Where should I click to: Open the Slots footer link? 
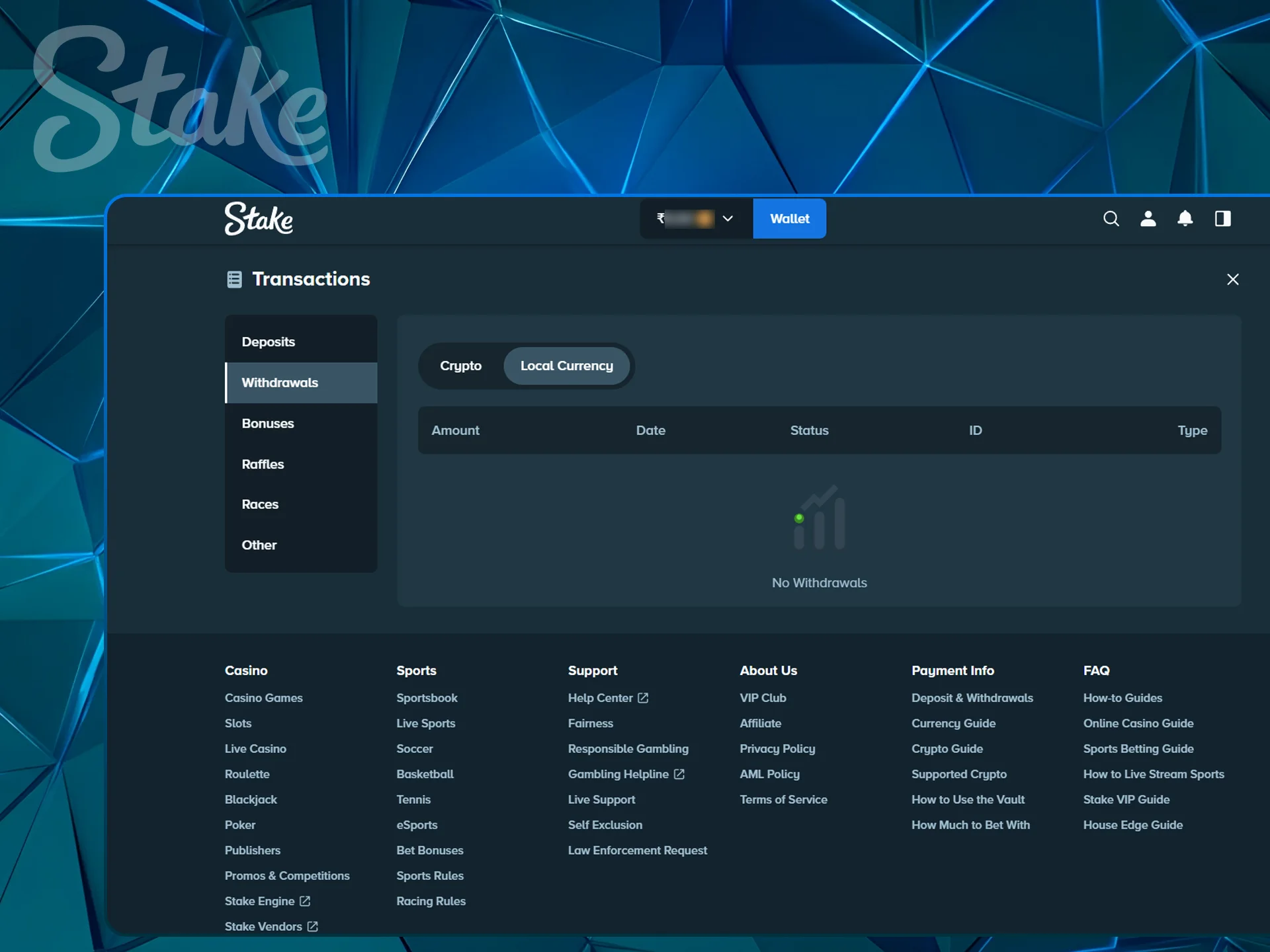pyautogui.click(x=238, y=723)
